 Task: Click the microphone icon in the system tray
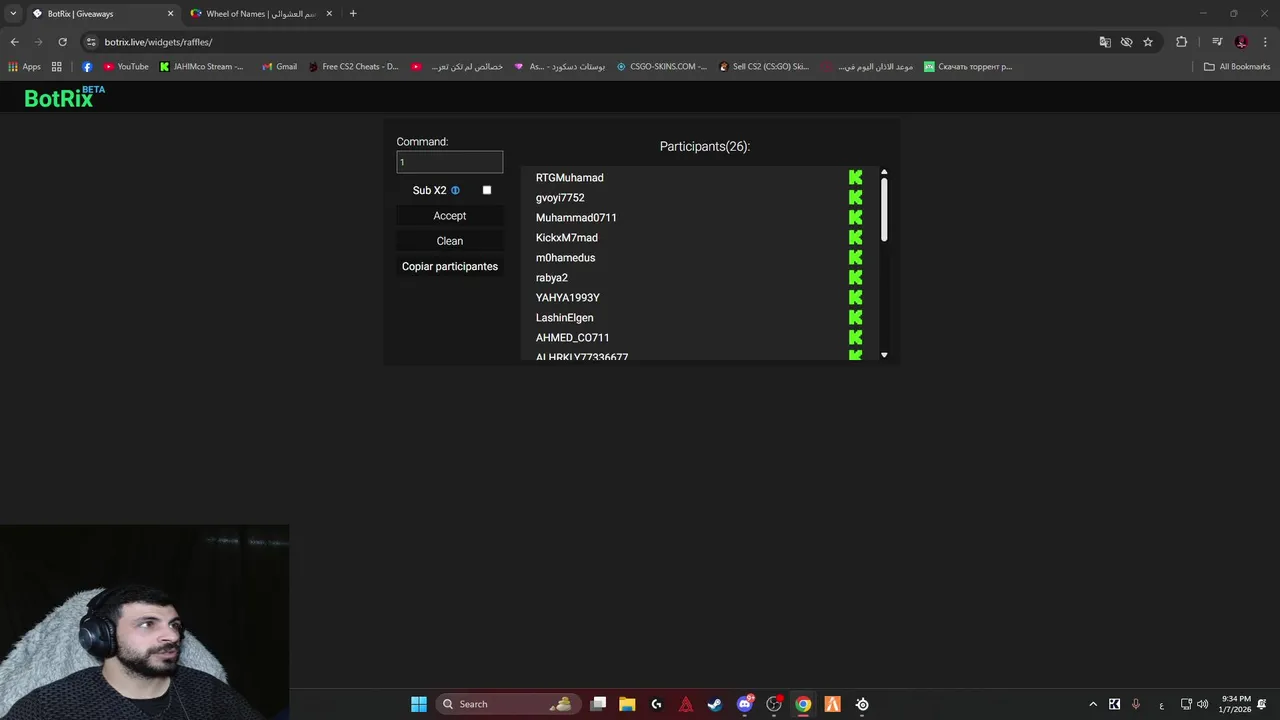(1136, 704)
